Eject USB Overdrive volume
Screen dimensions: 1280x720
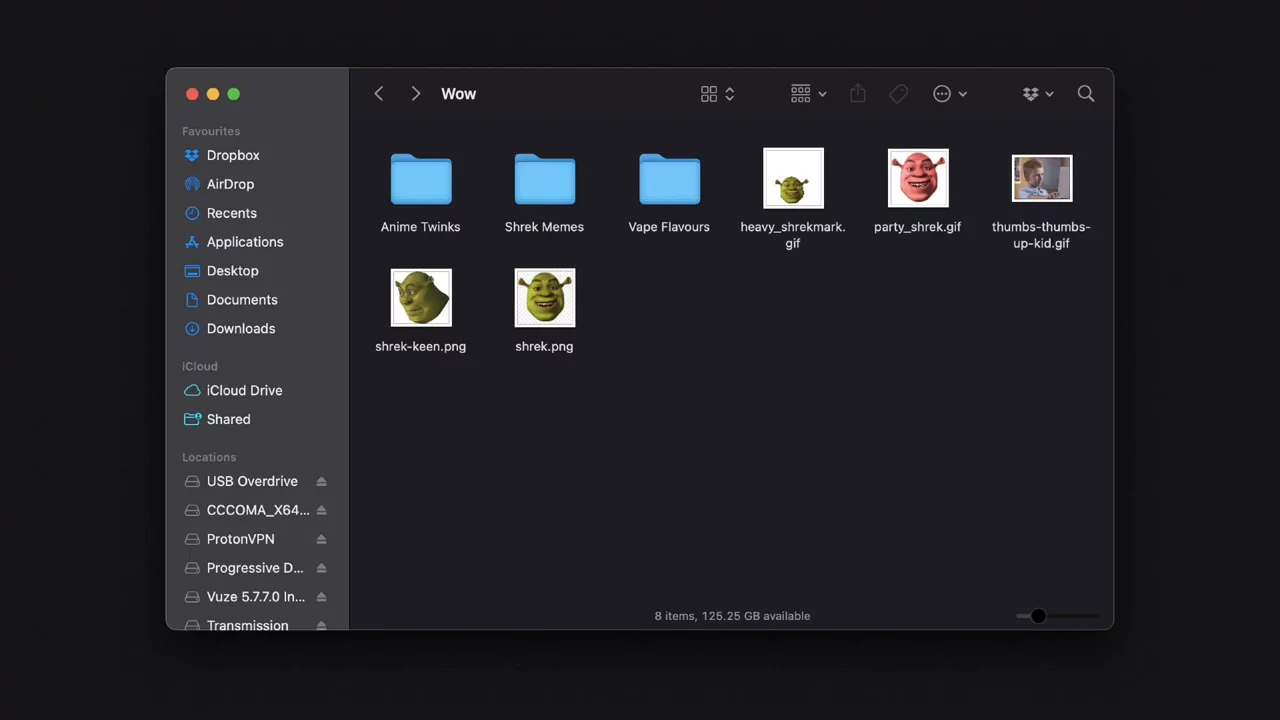(x=321, y=481)
